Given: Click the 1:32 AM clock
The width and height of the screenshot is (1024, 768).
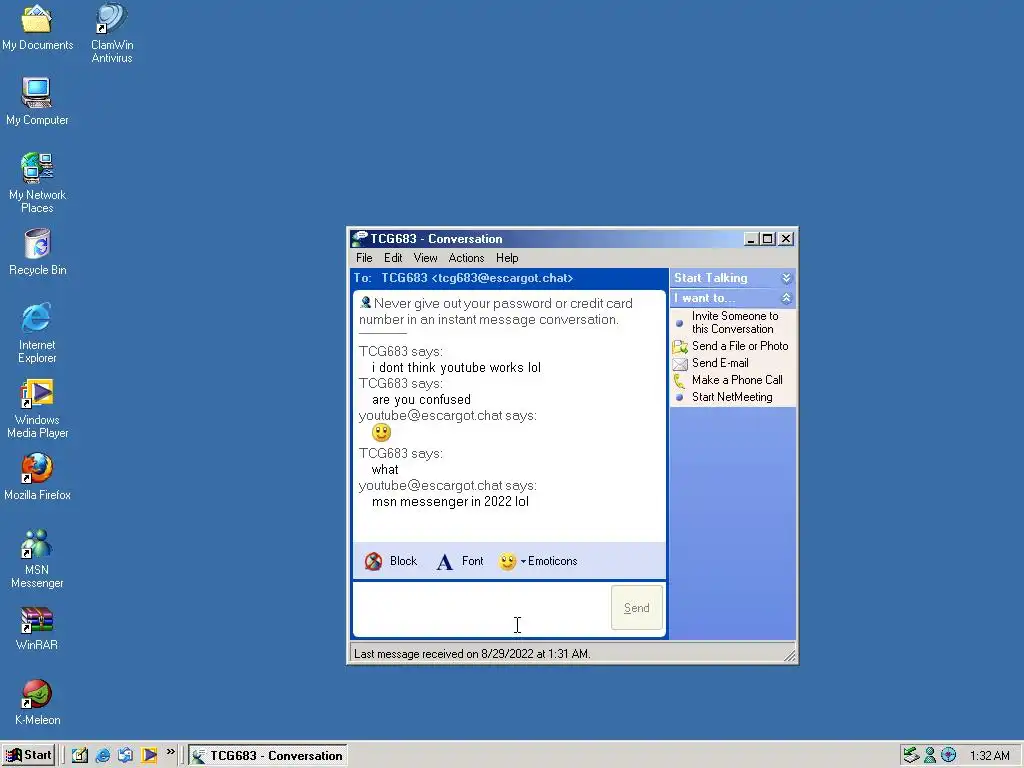Looking at the screenshot, I should click(989, 756).
